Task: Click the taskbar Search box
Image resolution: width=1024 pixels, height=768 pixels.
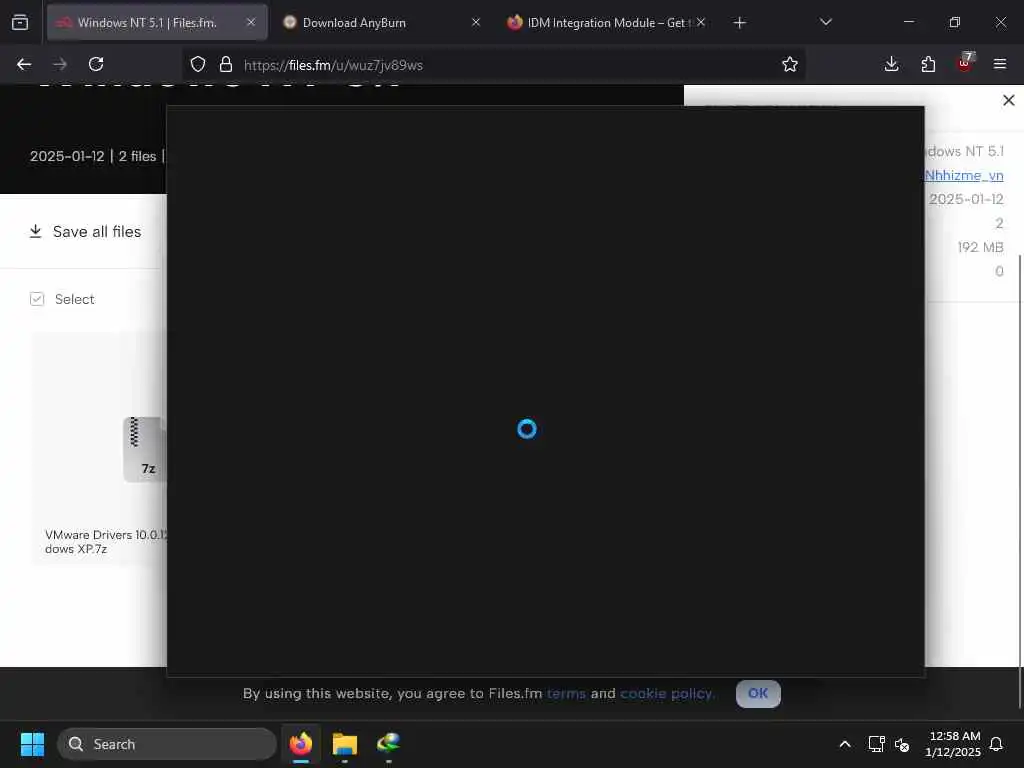Action: 167,744
